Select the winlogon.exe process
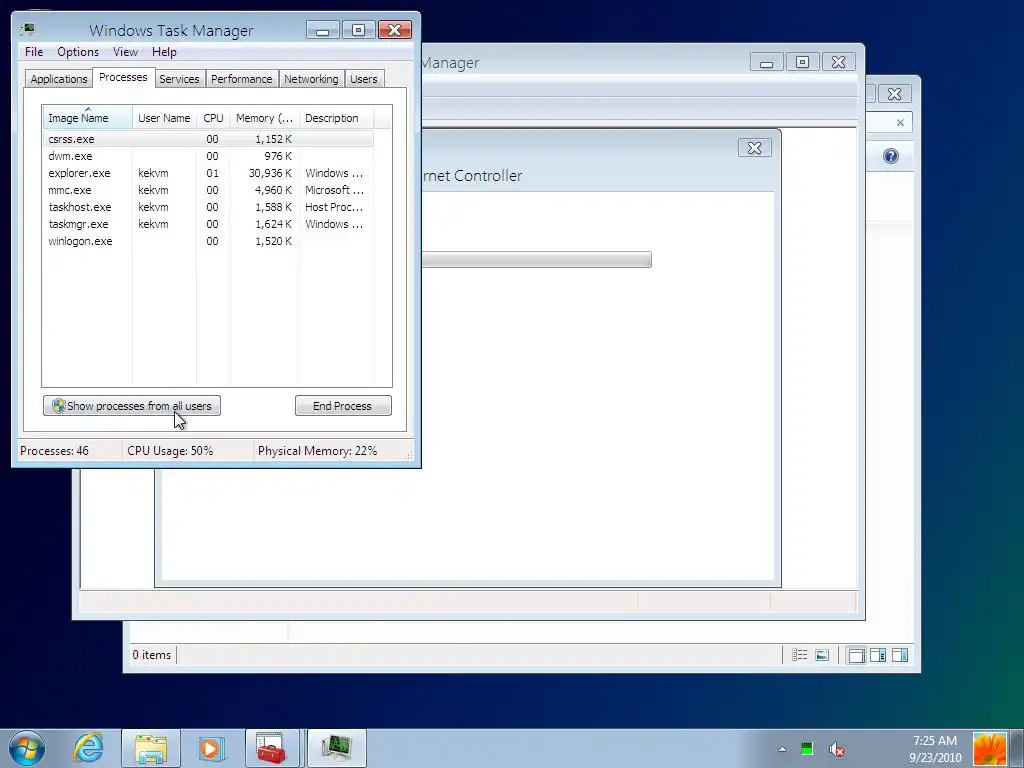The height and width of the screenshot is (768, 1024). 209,241
